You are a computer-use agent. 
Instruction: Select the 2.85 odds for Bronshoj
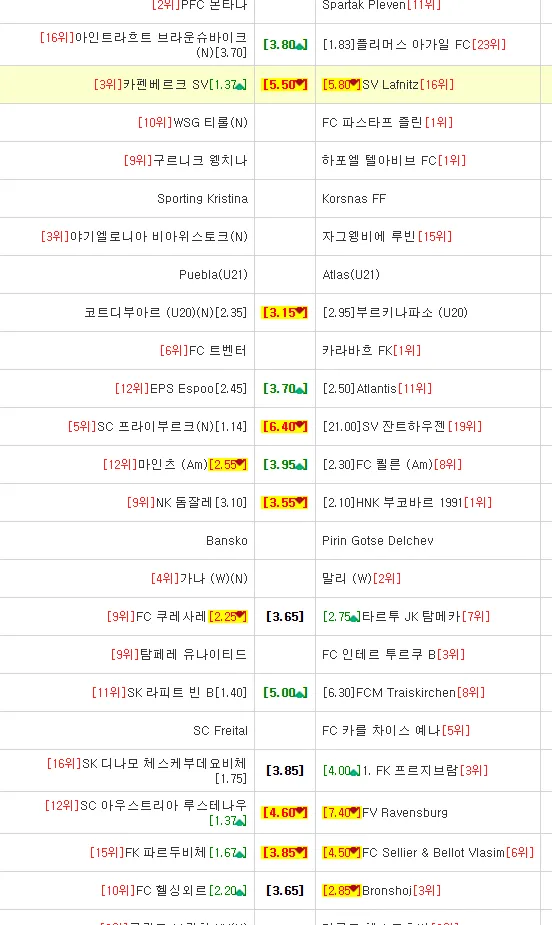point(341,890)
